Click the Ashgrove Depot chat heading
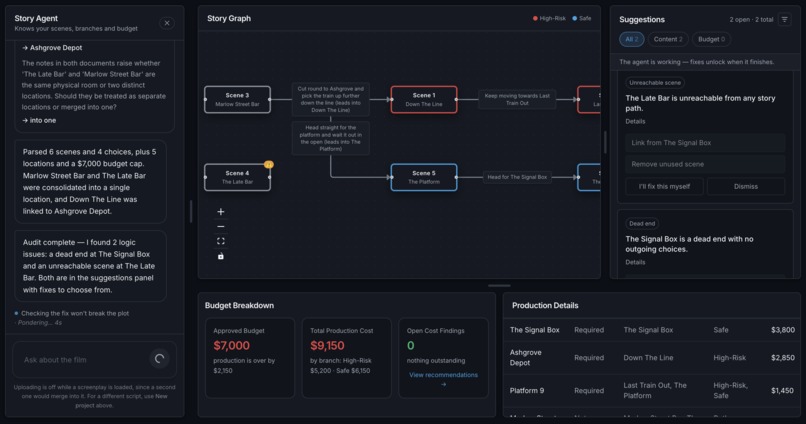The width and height of the screenshot is (806, 424). tap(52, 48)
